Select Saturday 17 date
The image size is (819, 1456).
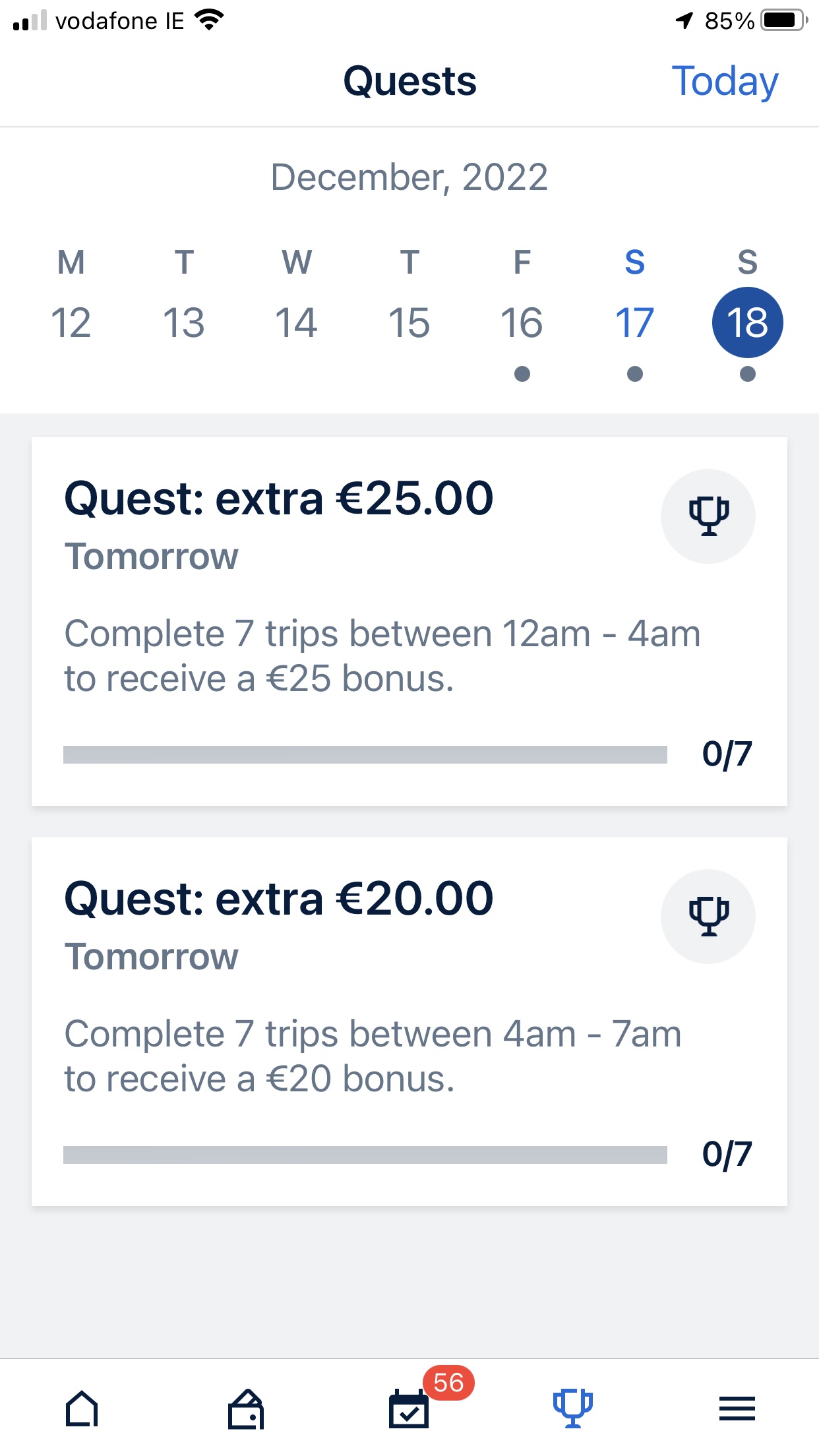pyautogui.click(x=634, y=322)
